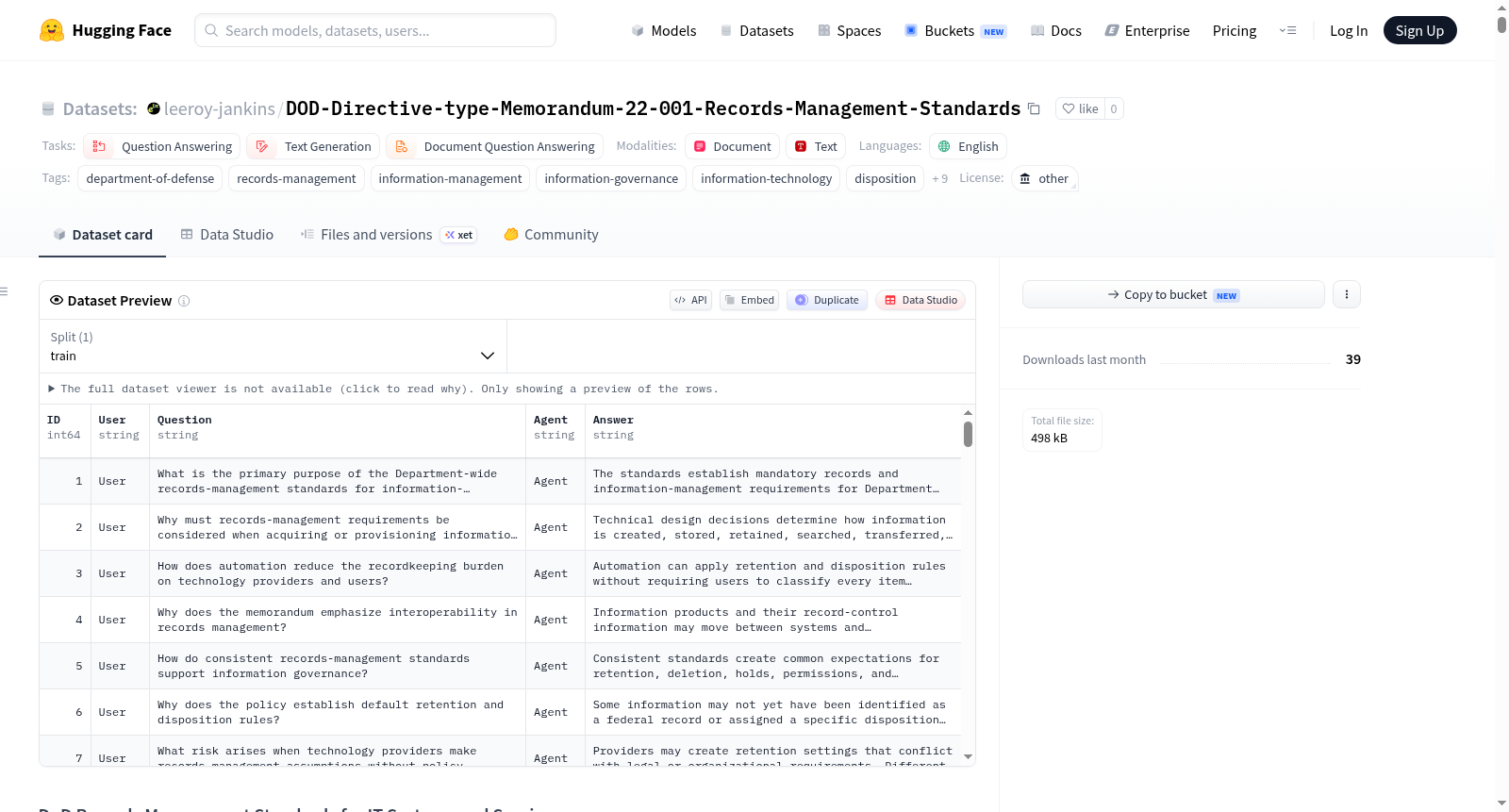1509x812 pixels.
Task: Click the leeroy-jankins avatar icon
Action: click(x=154, y=108)
